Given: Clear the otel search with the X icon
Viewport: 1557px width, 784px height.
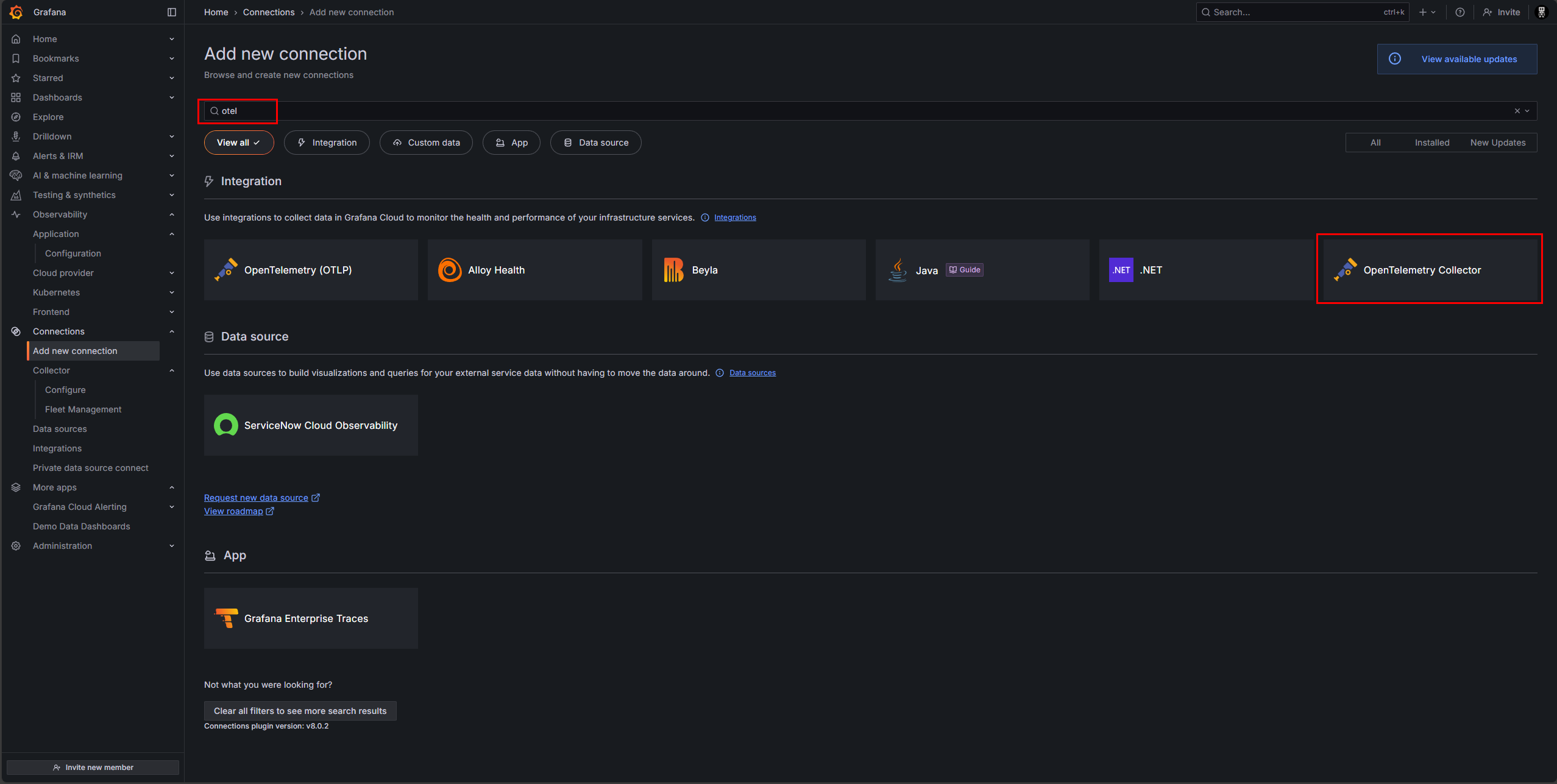Looking at the screenshot, I should pos(1517,111).
